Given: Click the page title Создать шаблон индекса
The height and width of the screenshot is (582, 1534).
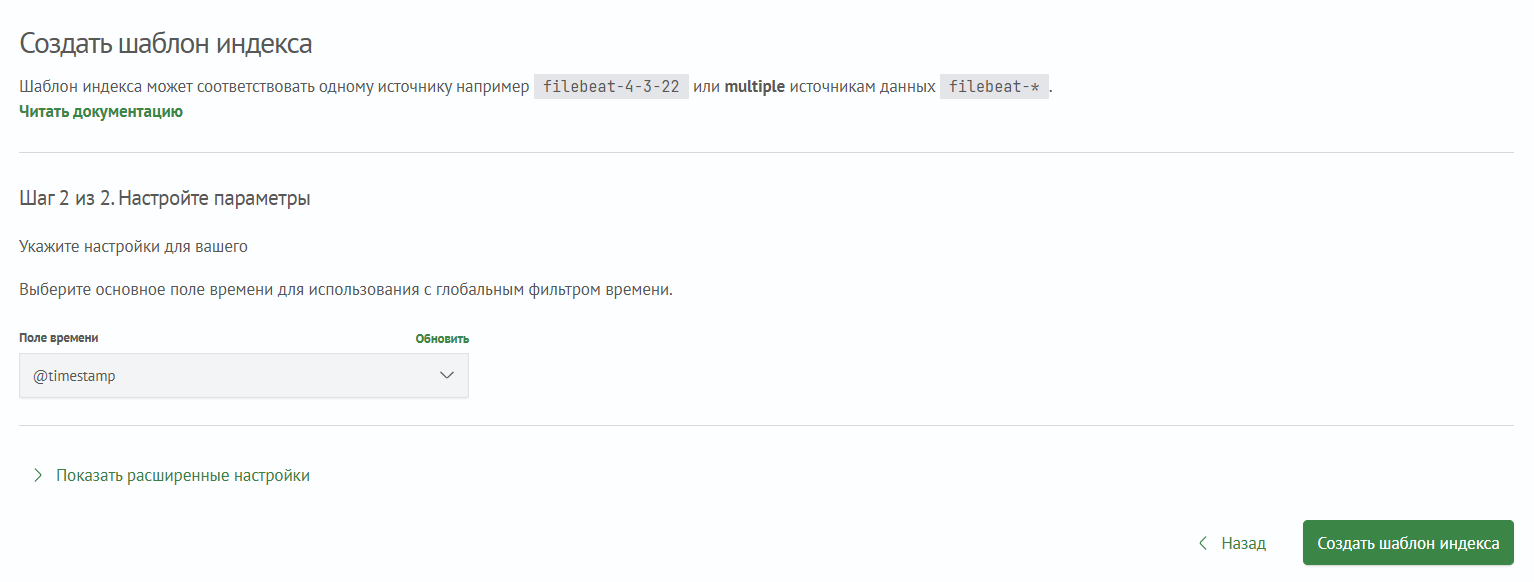Looking at the screenshot, I should click(x=166, y=44).
